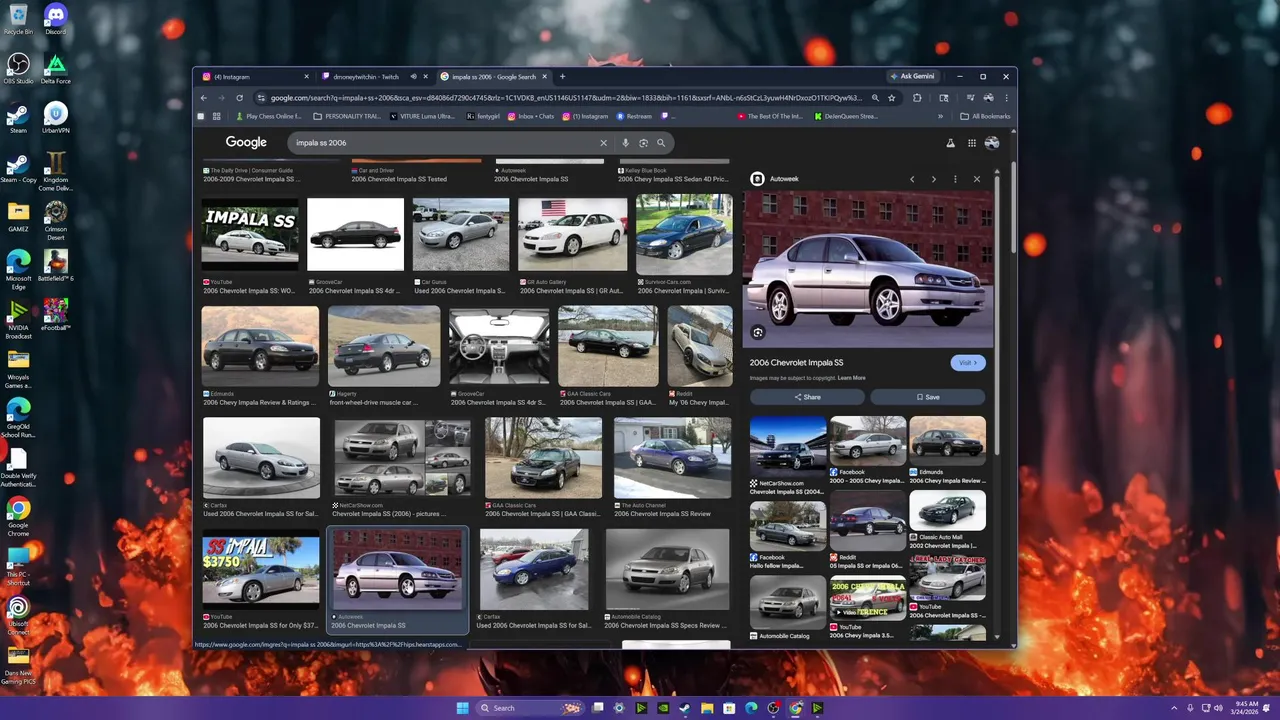Click the Windows Start button
Viewport: 1280px width, 720px height.
tap(462, 708)
